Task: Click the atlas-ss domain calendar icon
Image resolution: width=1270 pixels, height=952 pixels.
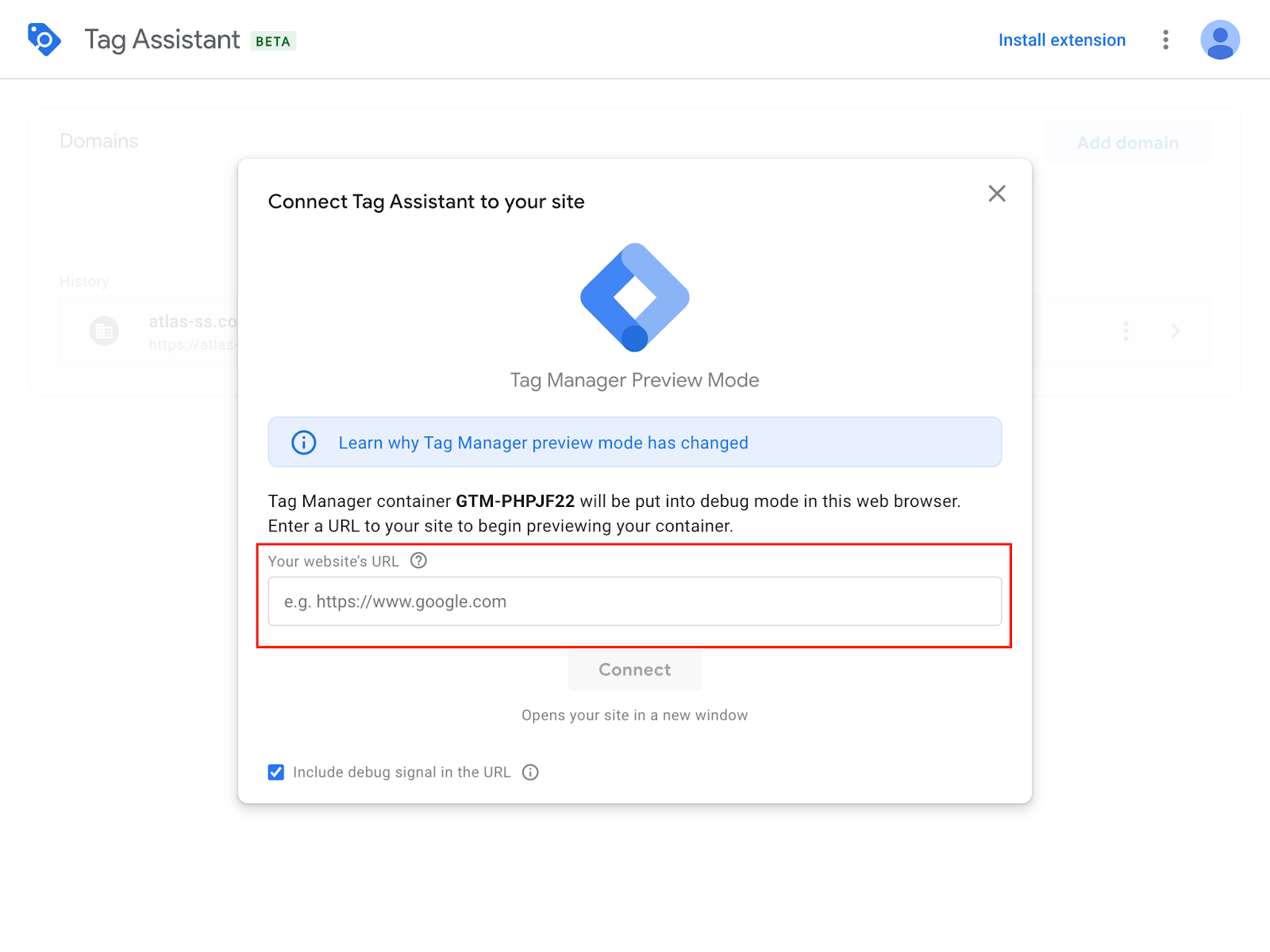Action: 104,331
